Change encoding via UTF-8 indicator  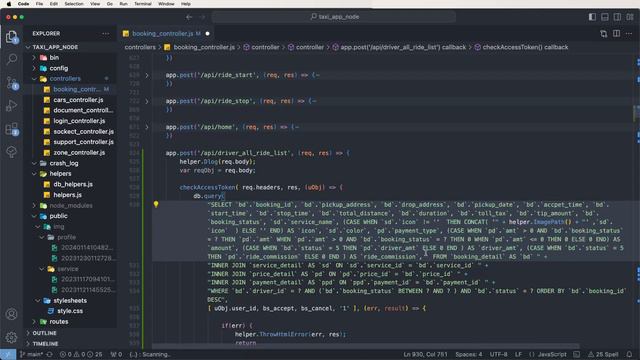pos(498,354)
